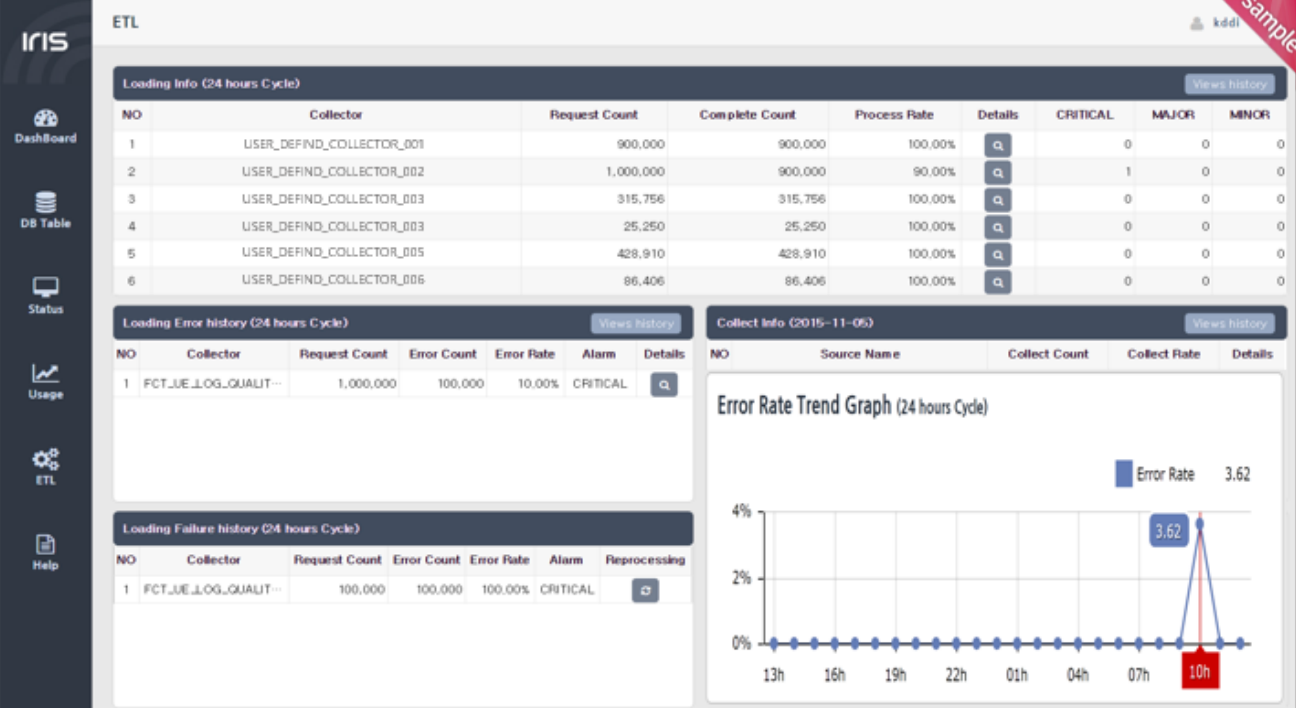
Task: Click the Reprocessing refresh icon
Action: click(645, 591)
